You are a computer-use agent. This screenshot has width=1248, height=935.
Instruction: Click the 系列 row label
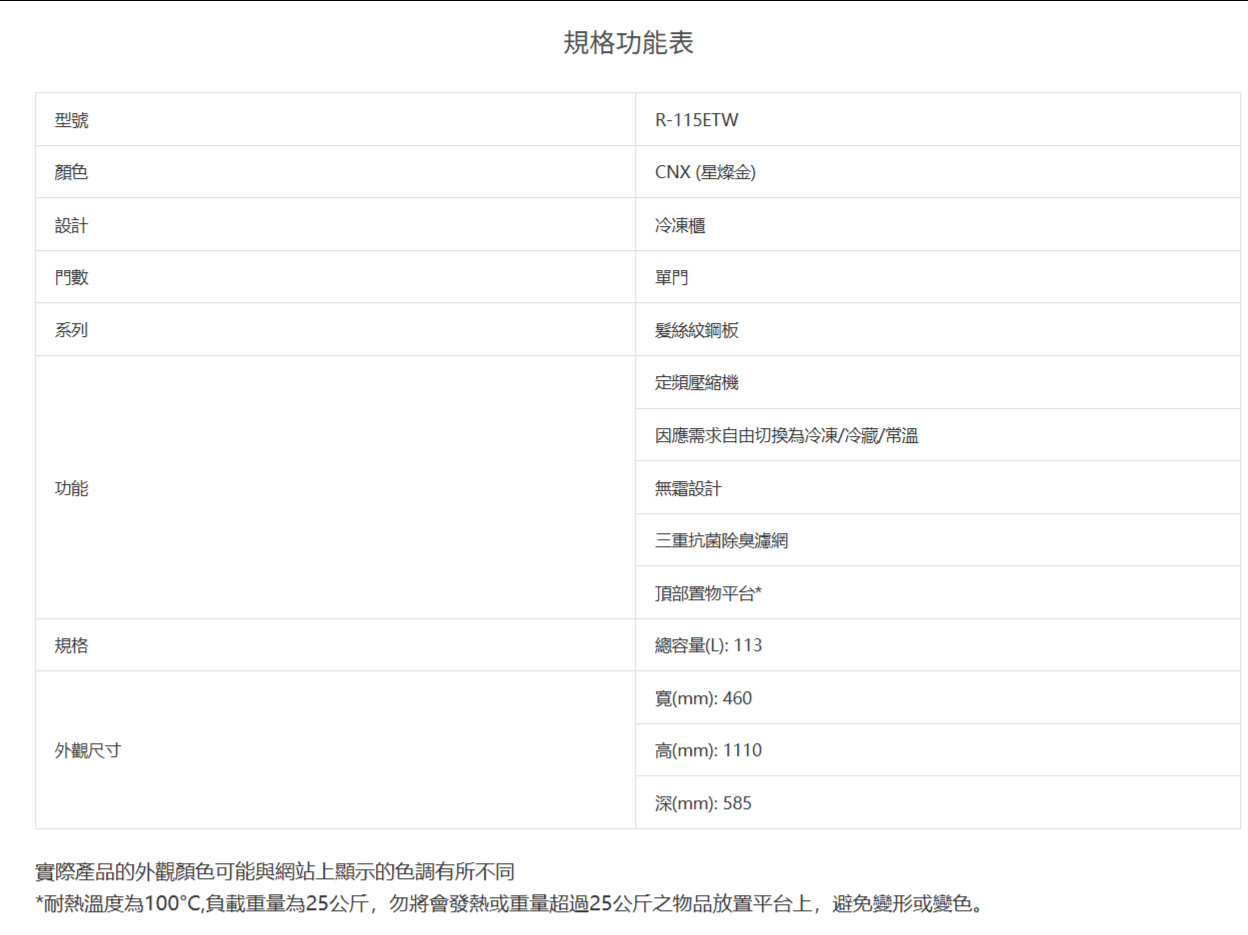coord(72,330)
